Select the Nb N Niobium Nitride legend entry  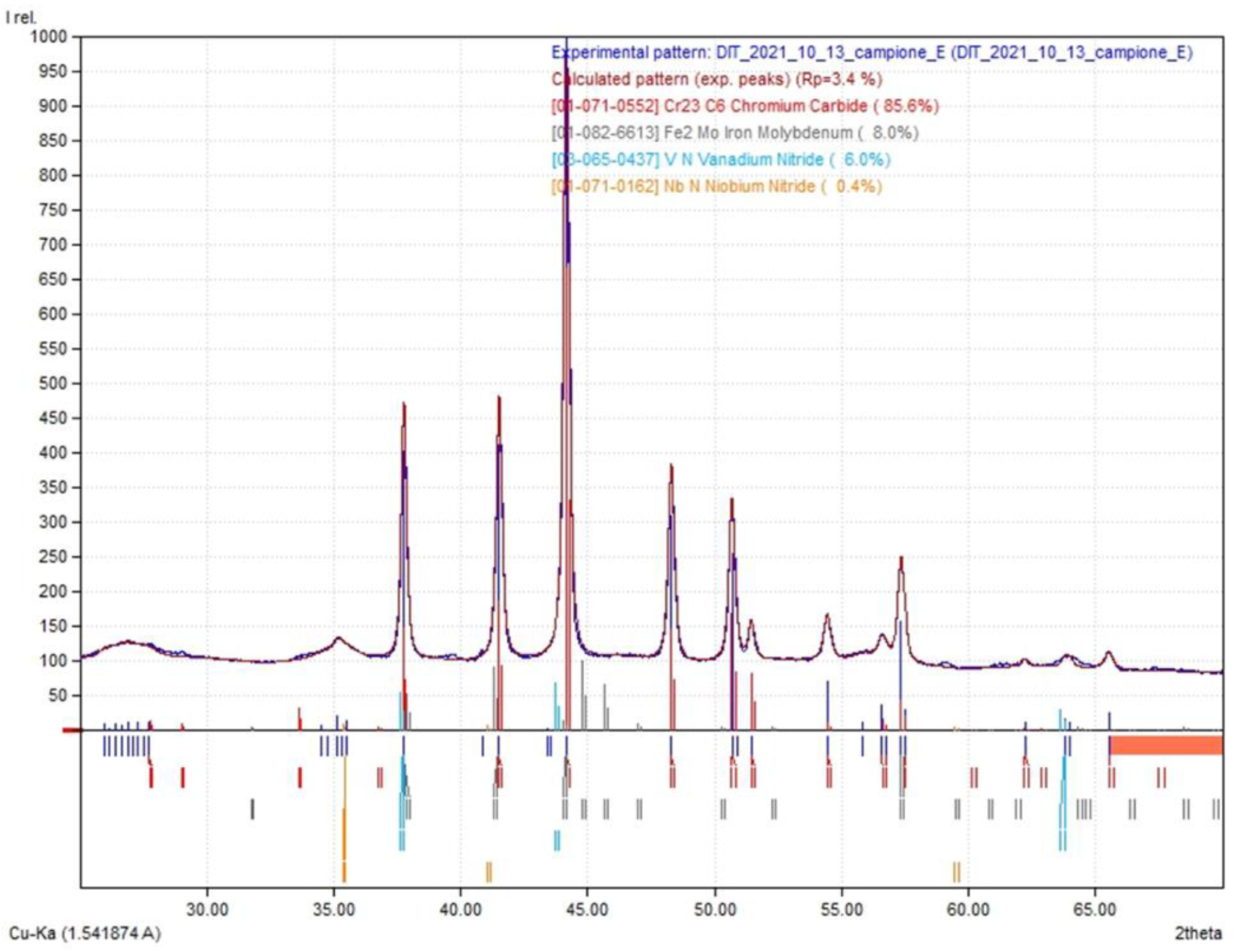(x=716, y=187)
